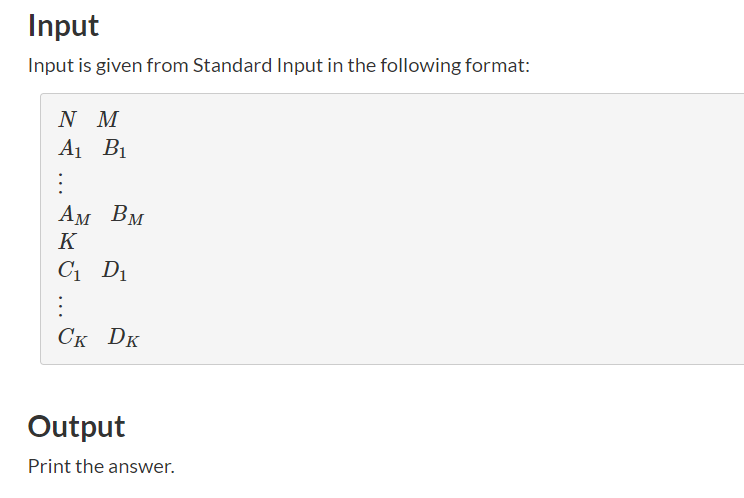
Task: Click the B₁ term in the format
Action: tap(115, 148)
